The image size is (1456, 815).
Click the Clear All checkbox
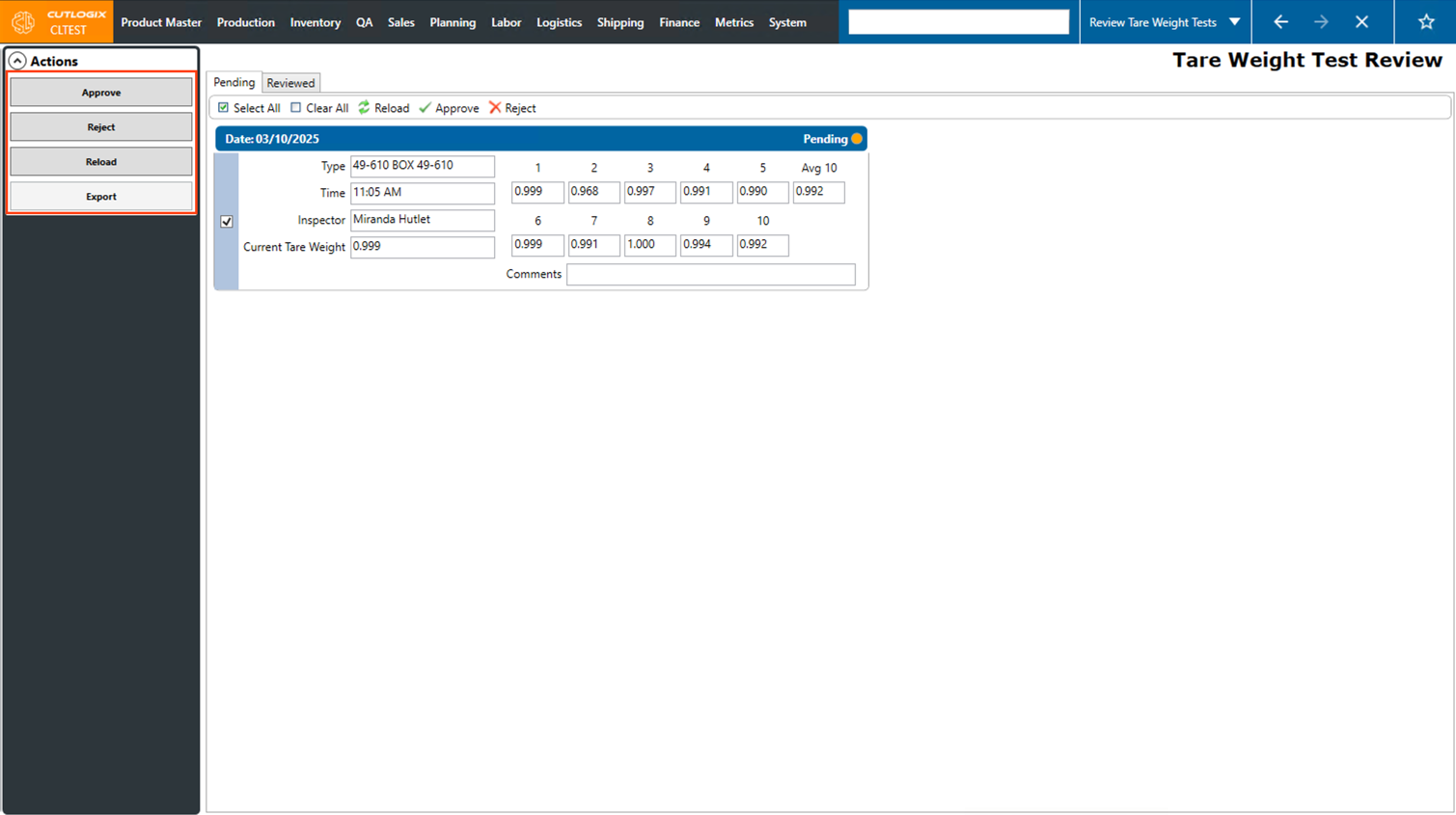(295, 108)
